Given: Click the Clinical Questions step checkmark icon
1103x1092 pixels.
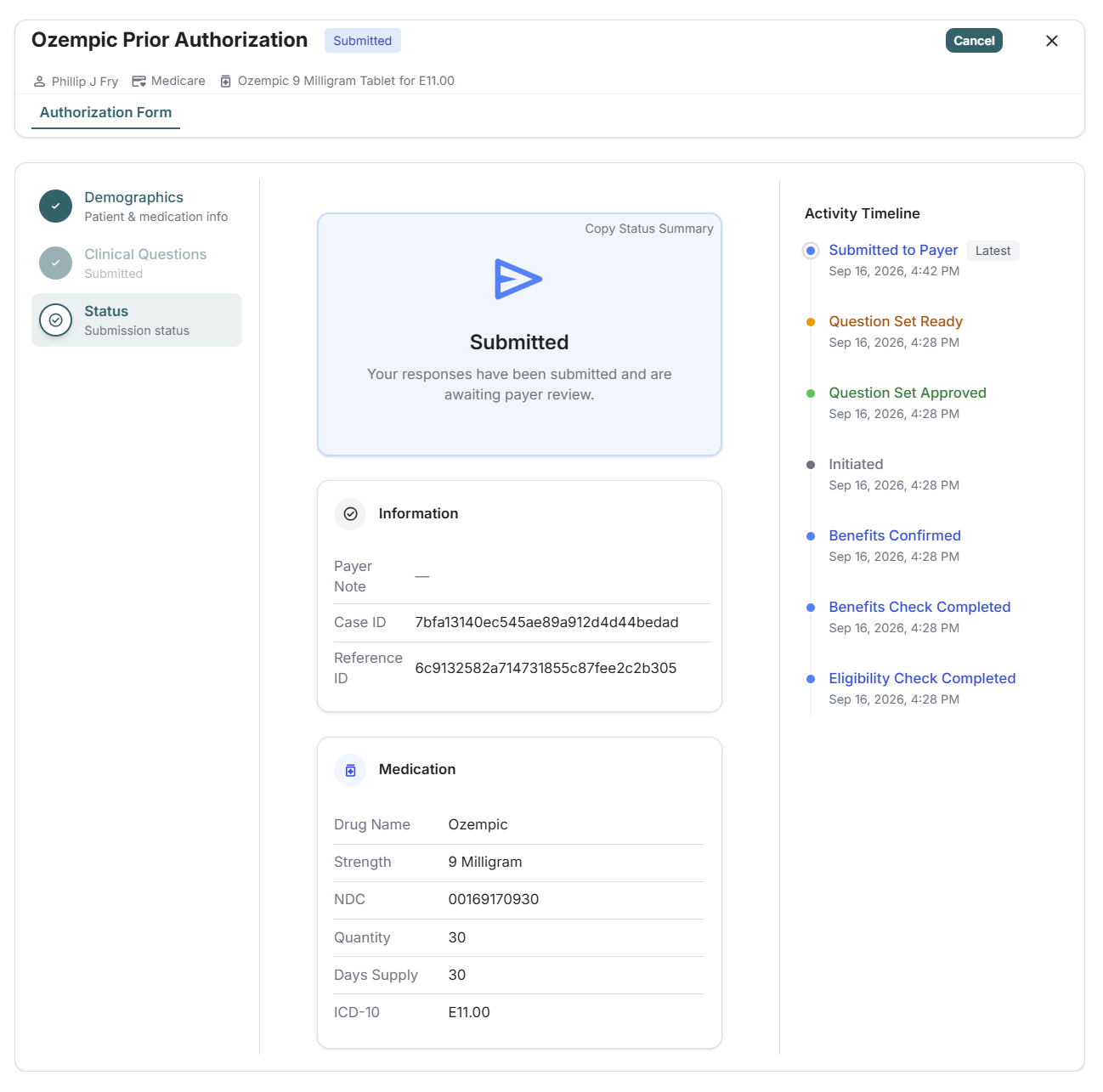Looking at the screenshot, I should 56,263.
